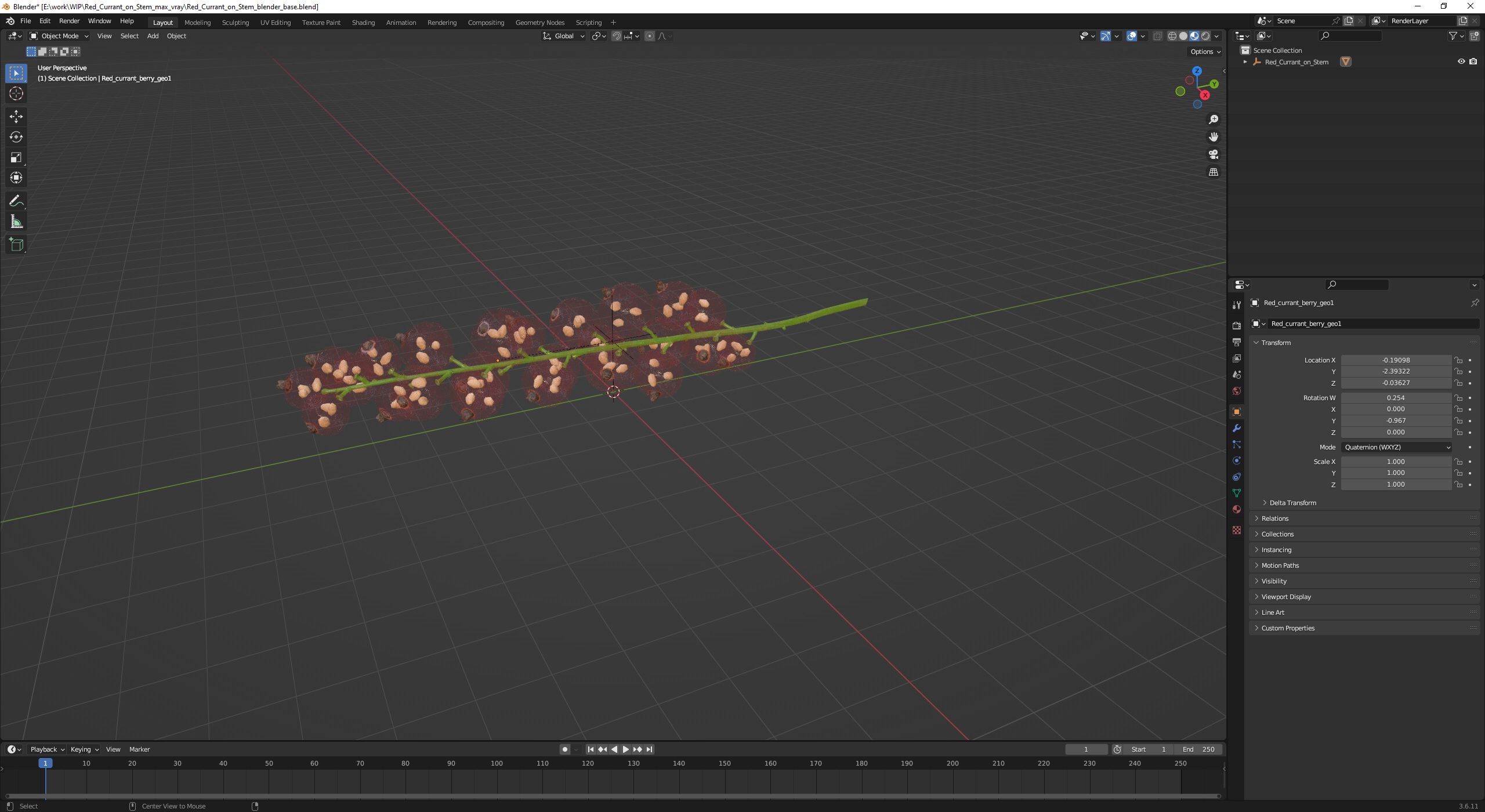Toggle camera view icon
The image size is (1485, 812).
(1213, 154)
